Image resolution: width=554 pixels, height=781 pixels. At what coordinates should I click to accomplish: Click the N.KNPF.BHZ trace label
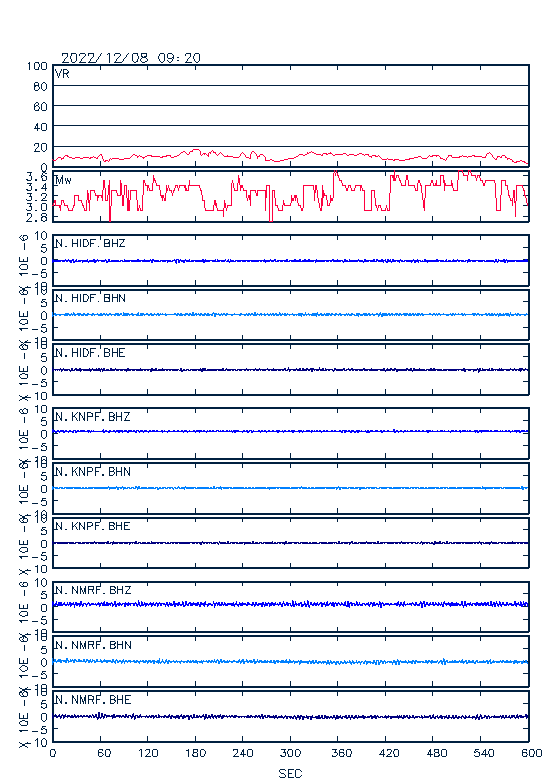(x=93, y=416)
